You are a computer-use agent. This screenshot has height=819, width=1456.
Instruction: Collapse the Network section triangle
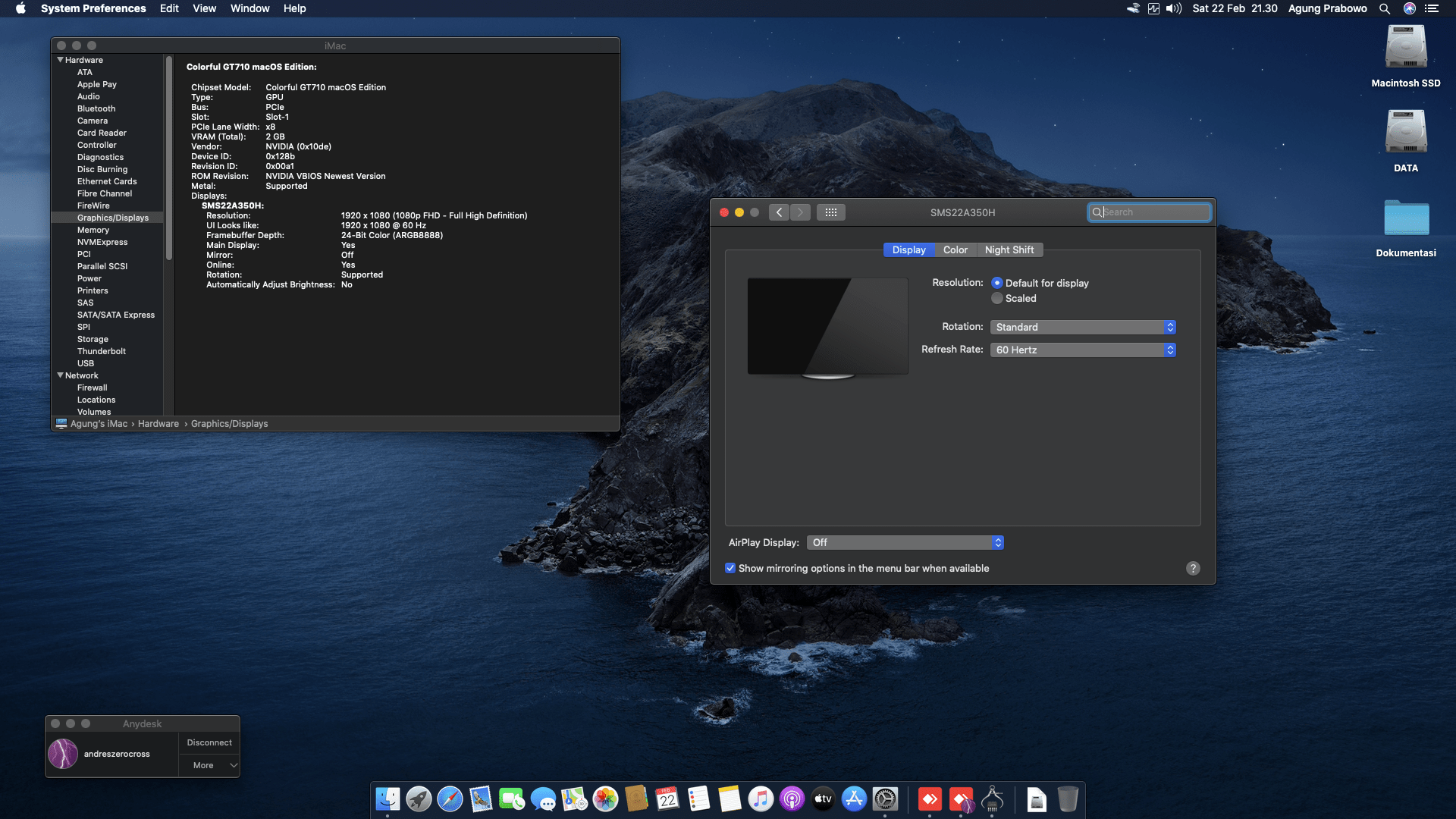tap(60, 375)
